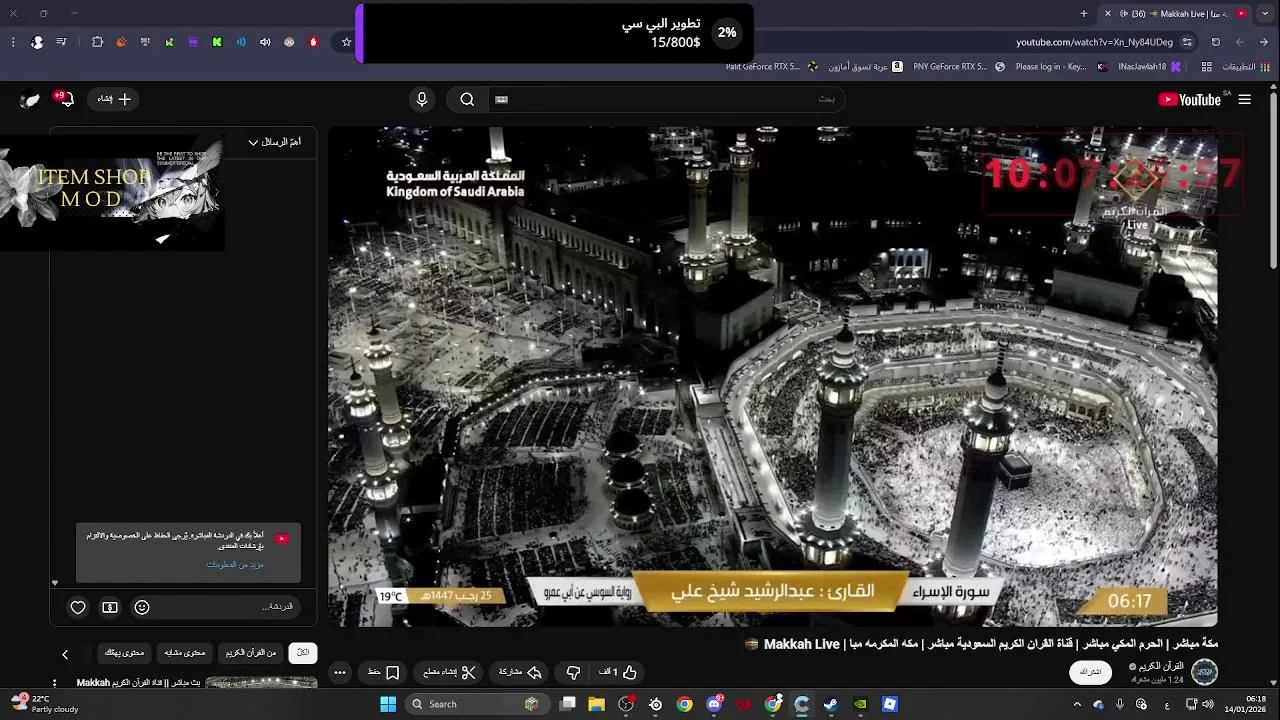Select the related content filter chip
This screenshot has width=1280, height=720.
[x=185, y=652]
